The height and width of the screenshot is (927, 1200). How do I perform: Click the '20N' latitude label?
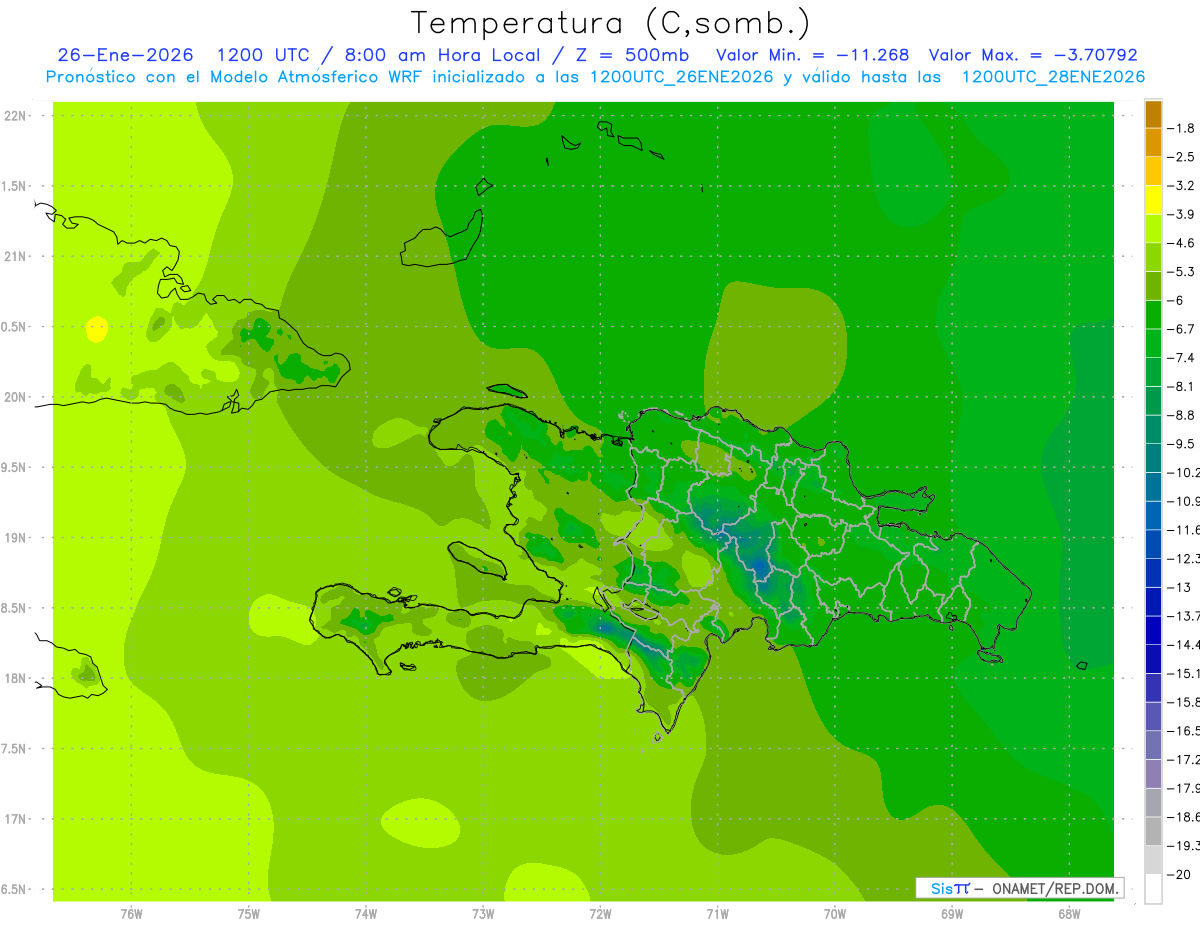(14, 397)
